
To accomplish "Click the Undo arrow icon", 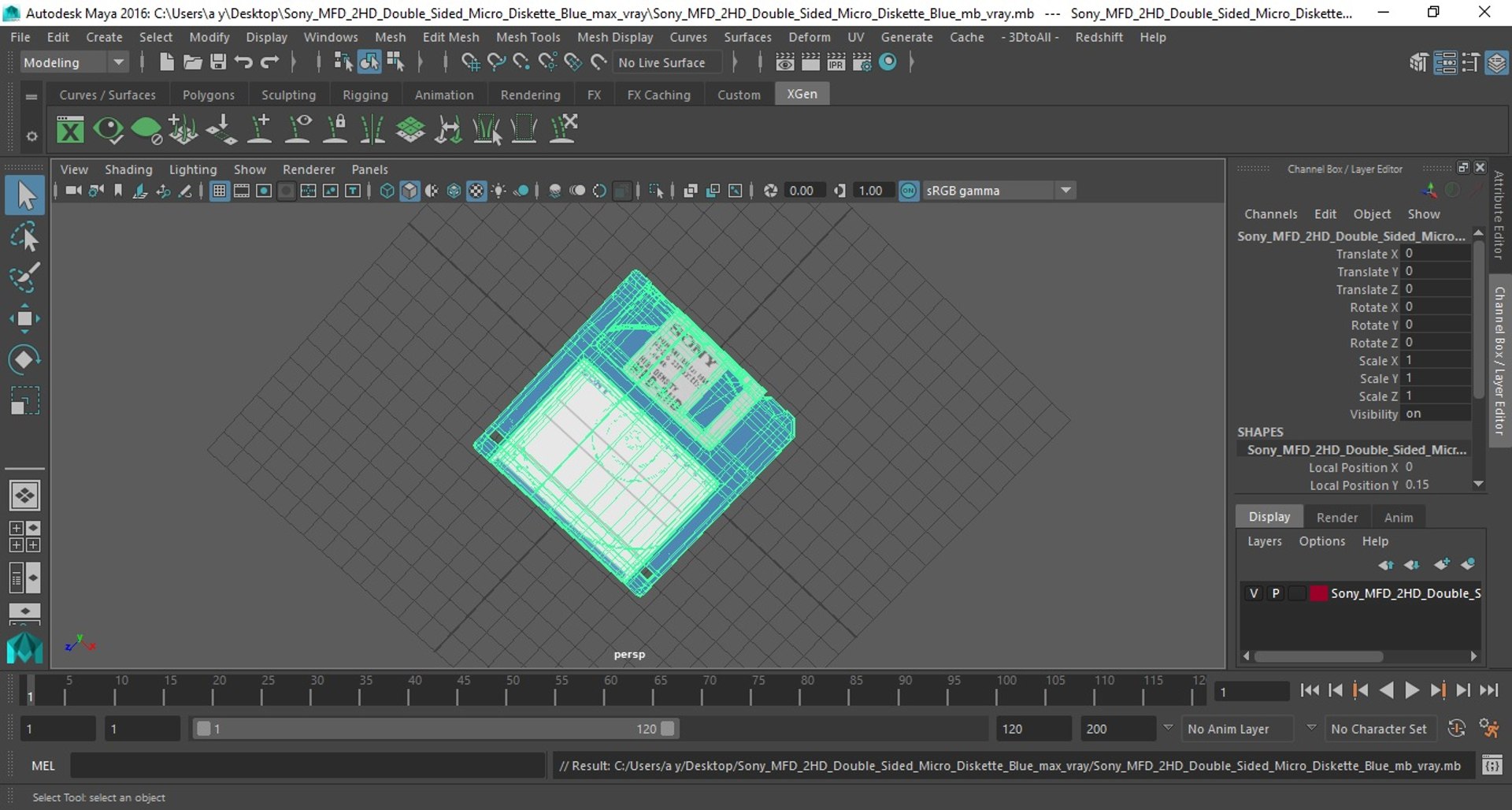I will (x=243, y=62).
